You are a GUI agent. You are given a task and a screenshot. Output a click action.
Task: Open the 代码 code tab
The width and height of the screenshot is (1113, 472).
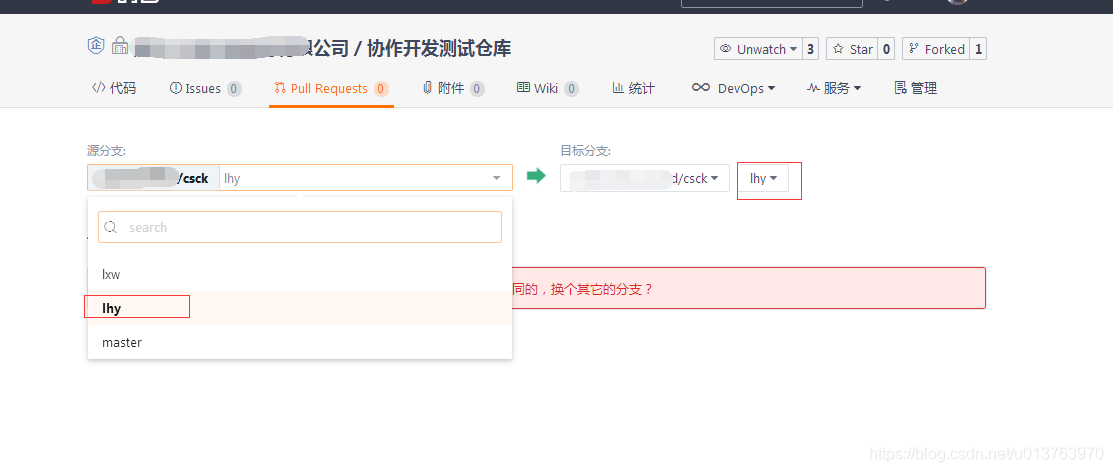click(x=114, y=88)
